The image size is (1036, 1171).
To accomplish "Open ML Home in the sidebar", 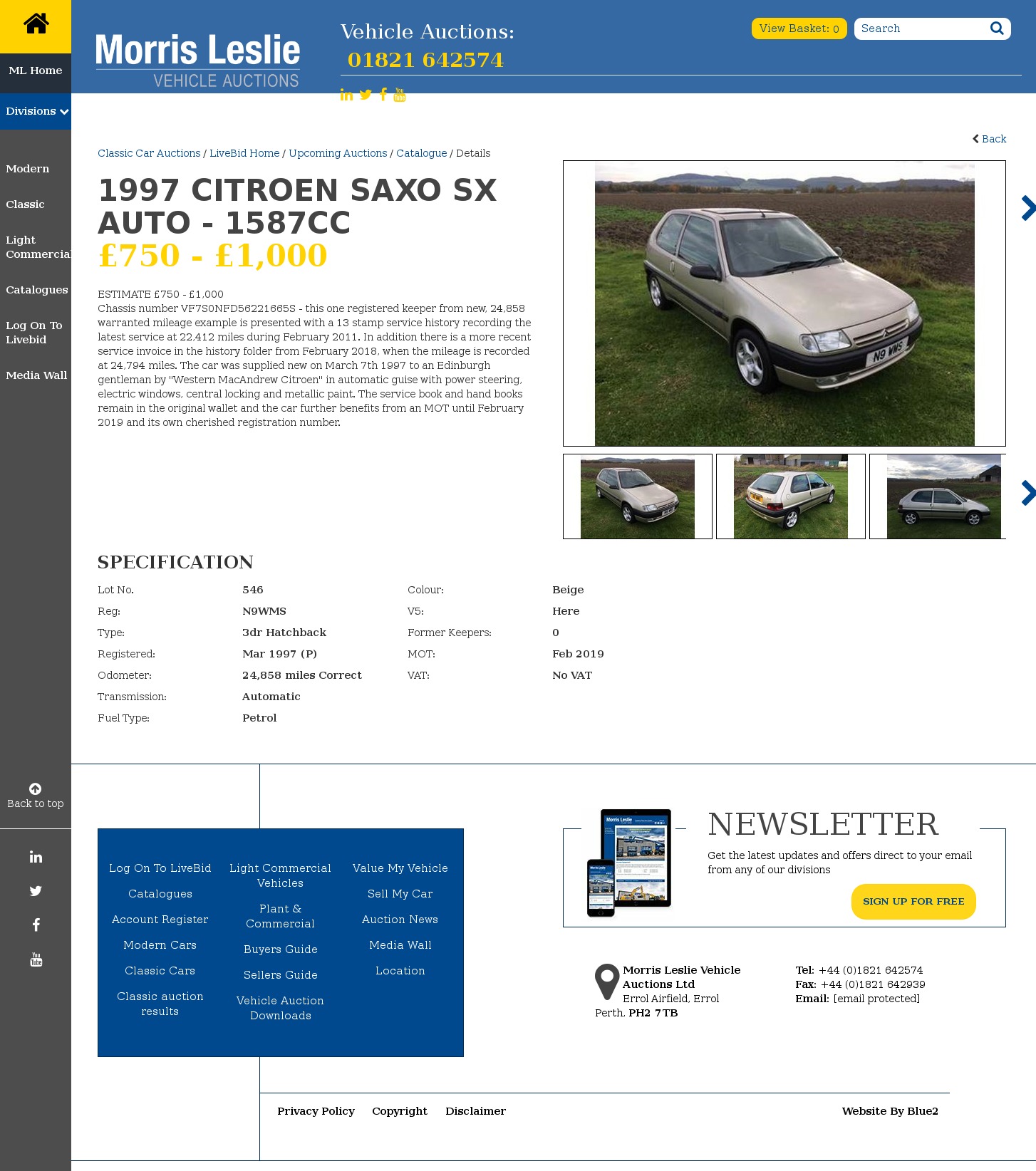I will pos(36,71).
